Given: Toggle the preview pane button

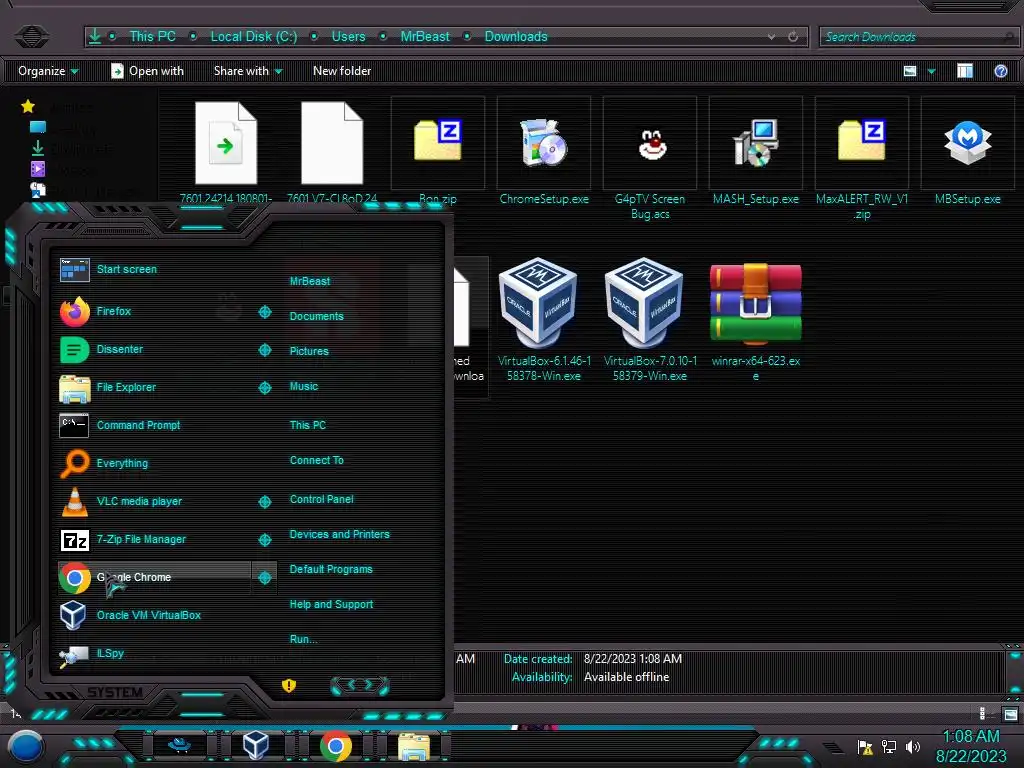Looking at the screenshot, I should tap(965, 71).
